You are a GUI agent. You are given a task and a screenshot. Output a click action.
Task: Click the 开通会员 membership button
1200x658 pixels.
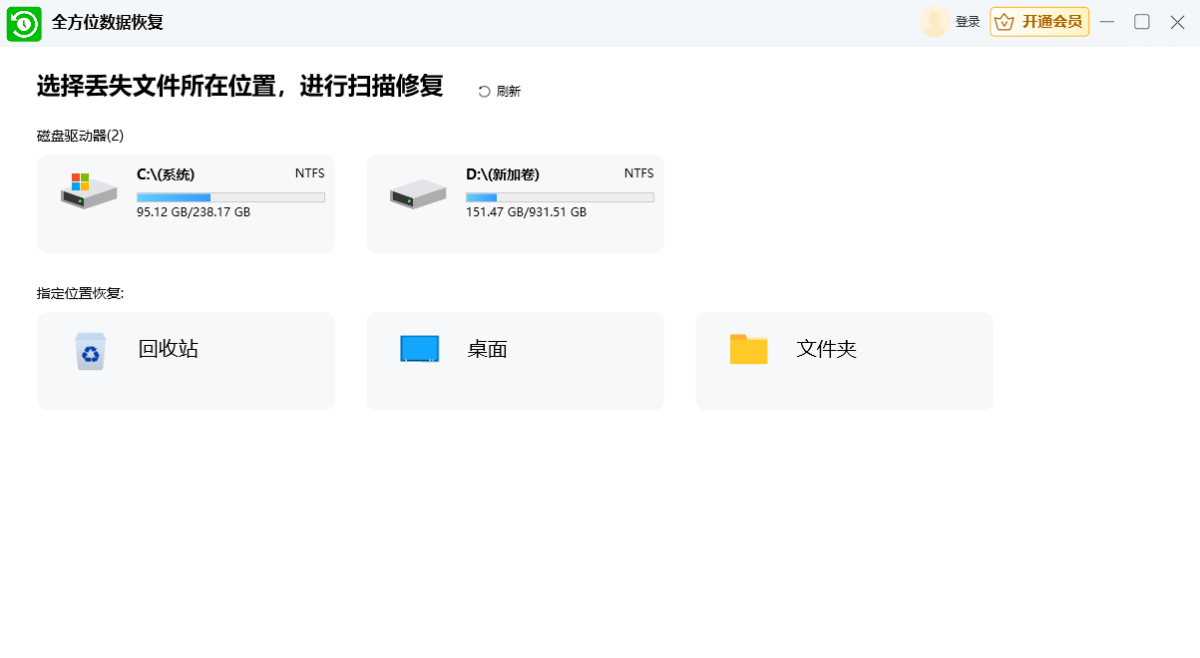(1039, 22)
